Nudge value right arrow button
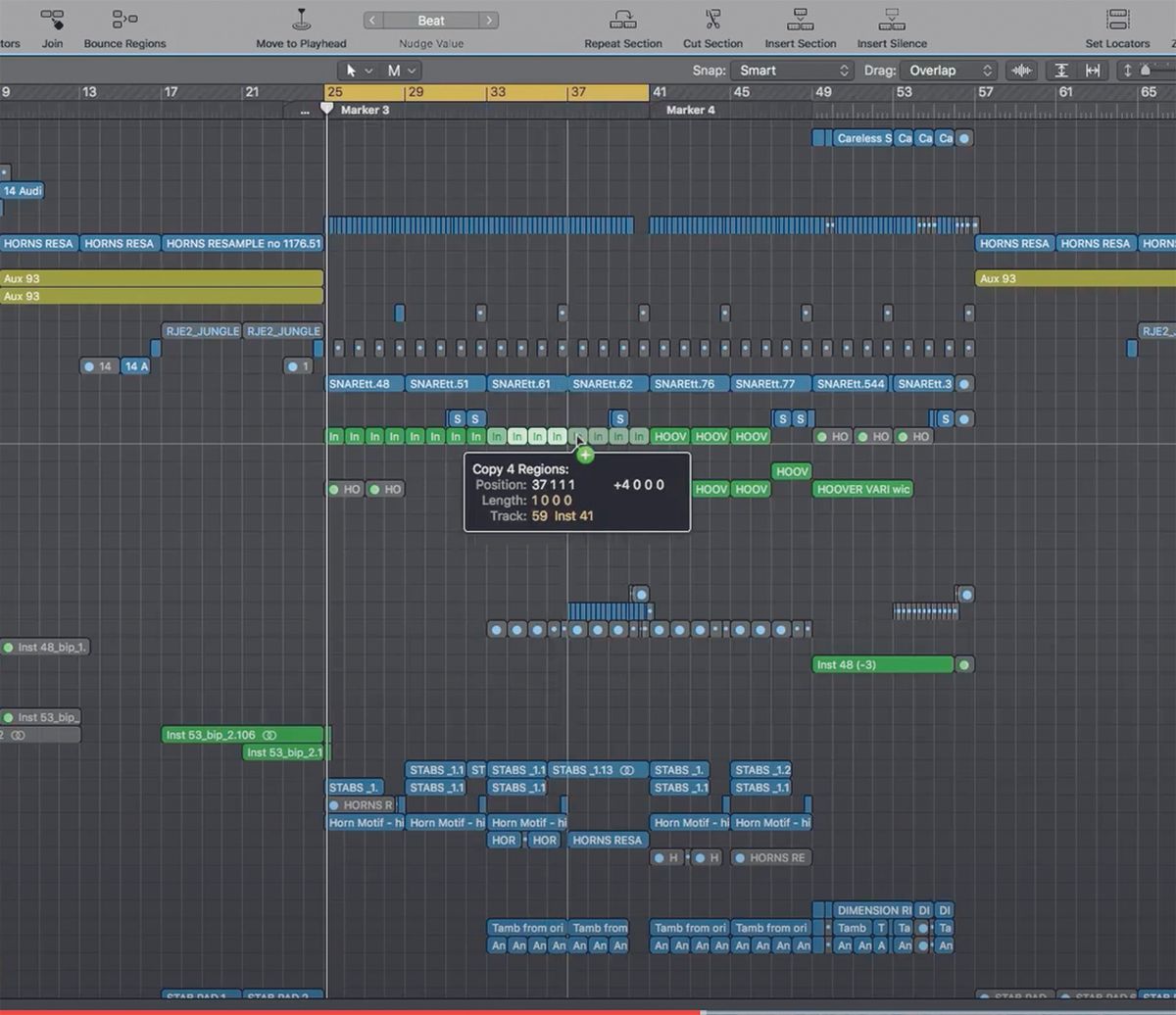This screenshot has width=1176, height=1015. [x=488, y=21]
